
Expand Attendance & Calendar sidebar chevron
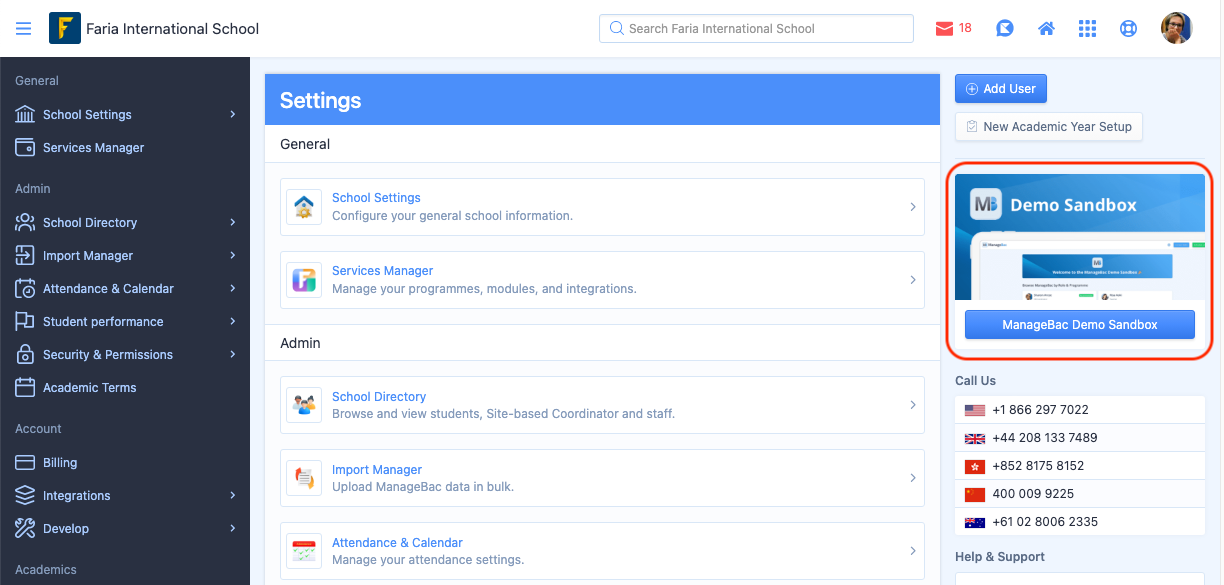pos(232,288)
